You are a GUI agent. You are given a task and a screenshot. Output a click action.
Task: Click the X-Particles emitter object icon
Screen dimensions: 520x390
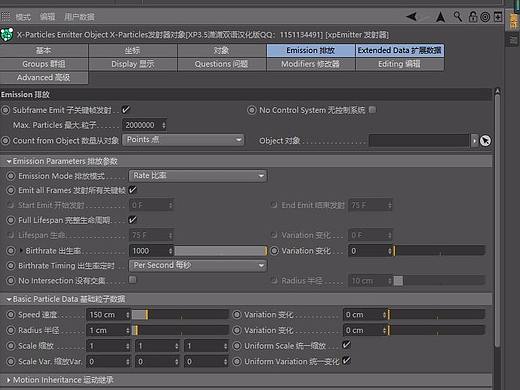pos(7,34)
